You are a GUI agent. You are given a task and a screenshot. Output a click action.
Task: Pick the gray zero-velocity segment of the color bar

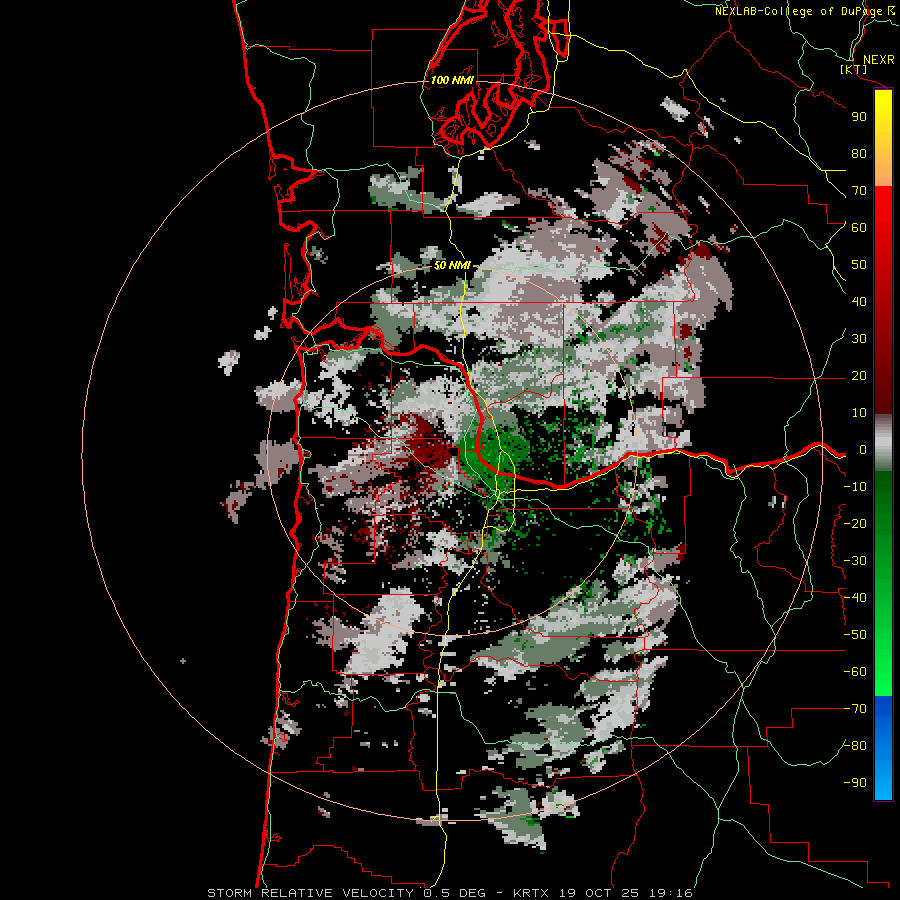883,443
